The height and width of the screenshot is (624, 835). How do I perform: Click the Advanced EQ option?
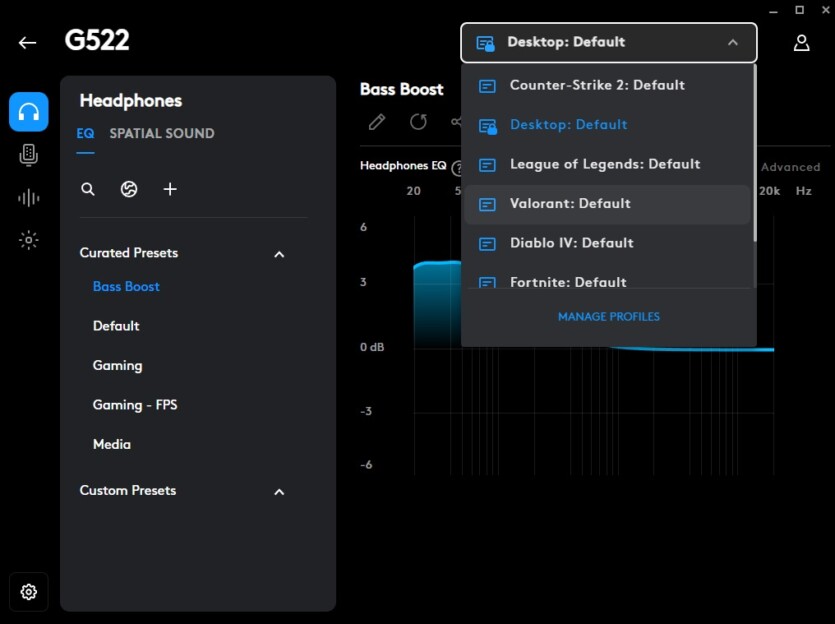(x=790, y=167)
